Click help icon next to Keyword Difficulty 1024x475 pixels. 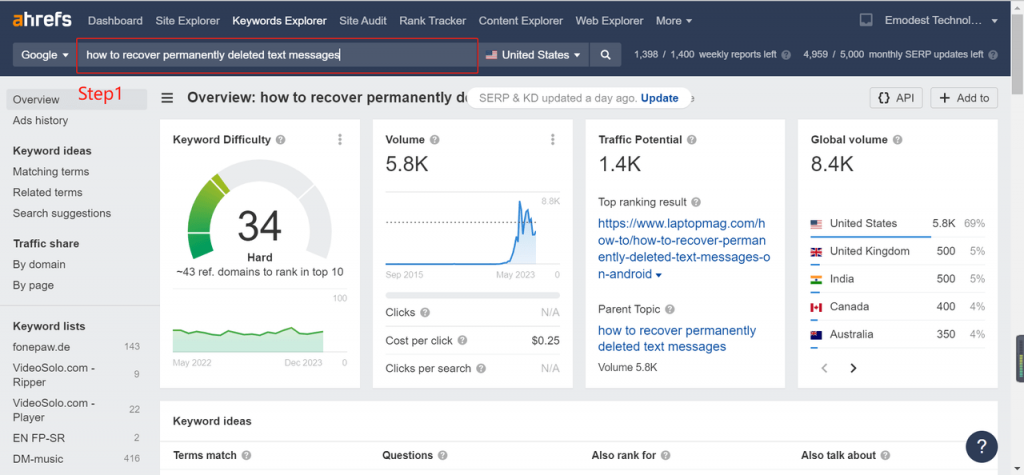(x=281, y=140)
